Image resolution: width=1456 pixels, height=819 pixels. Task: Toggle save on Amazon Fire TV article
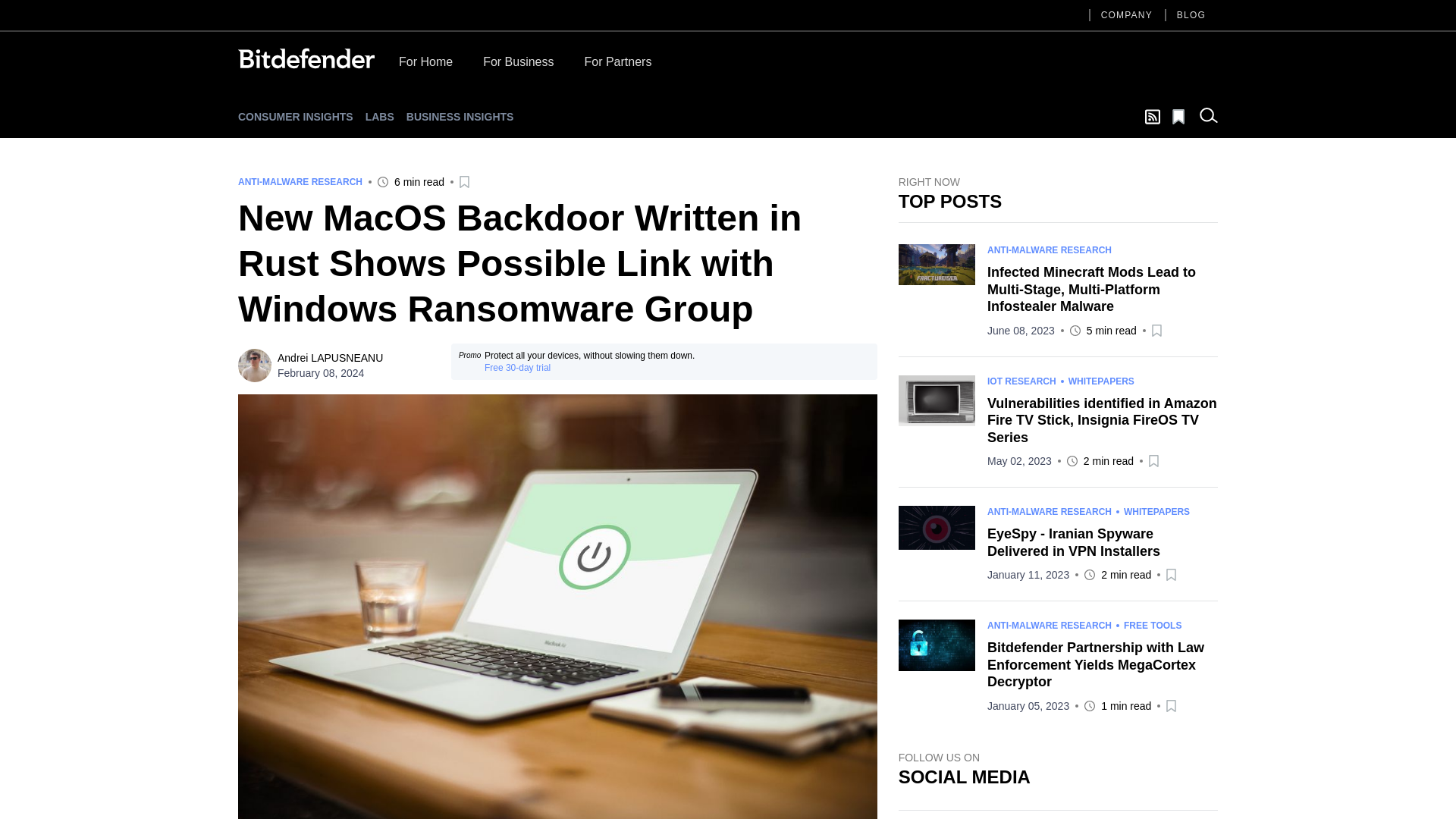click(1153, 461)
